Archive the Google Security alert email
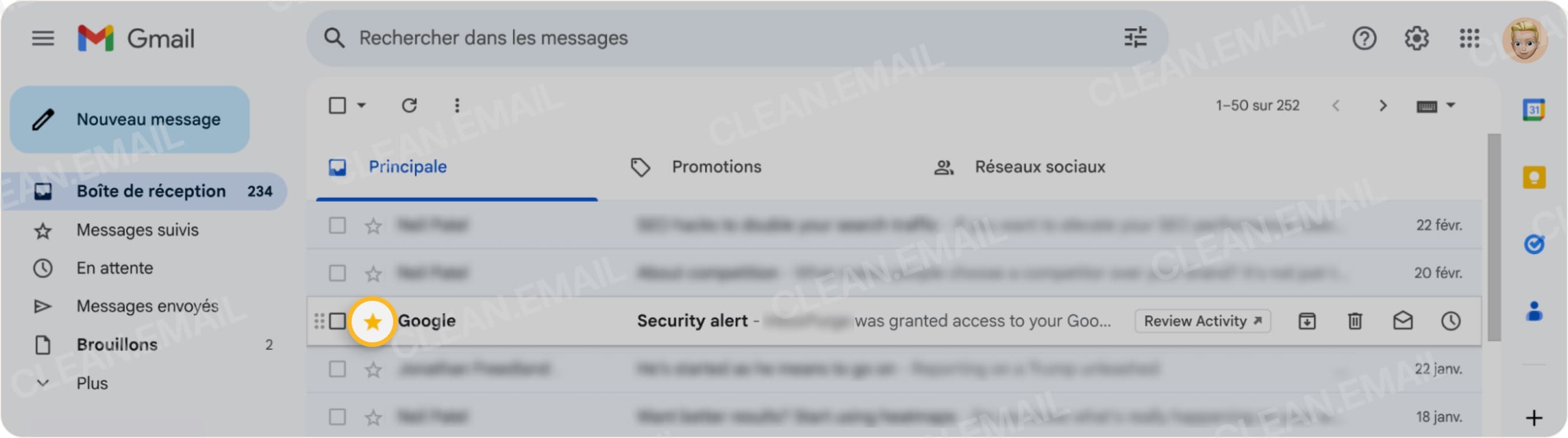This screenshot has width=1568, height=438. click(1307, 321)
